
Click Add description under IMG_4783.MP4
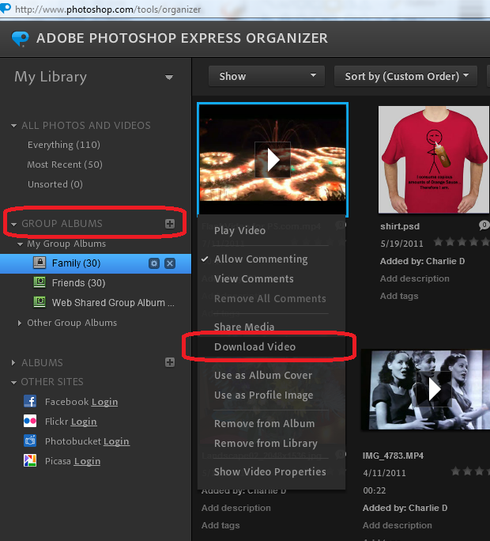coord(397,525)
